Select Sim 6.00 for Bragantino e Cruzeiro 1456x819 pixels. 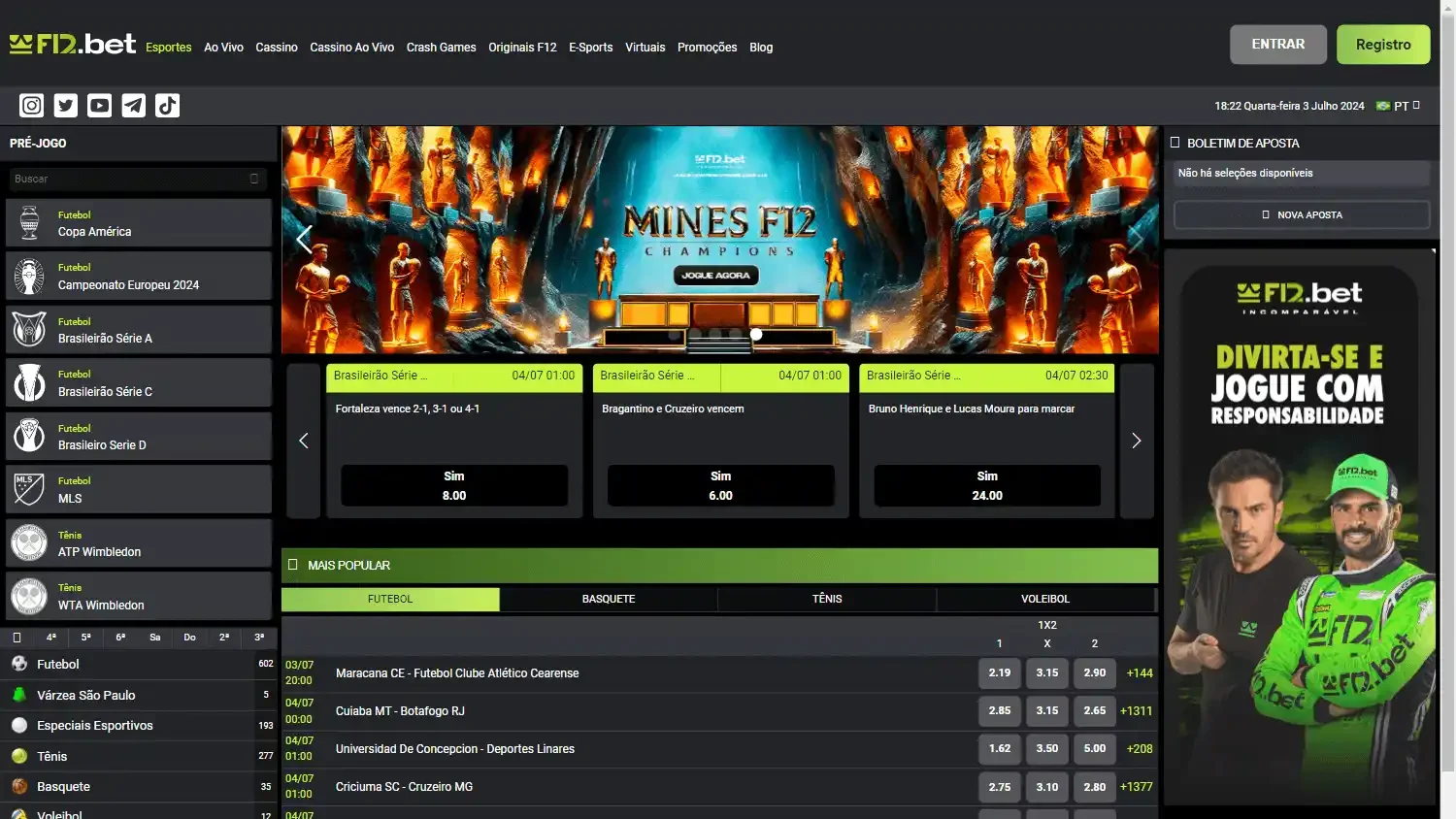721,485
